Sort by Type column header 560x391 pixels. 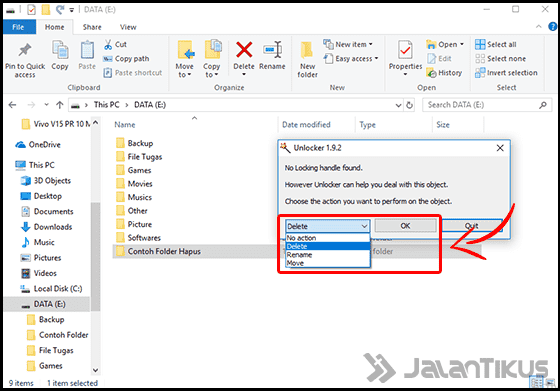[368, 125]
